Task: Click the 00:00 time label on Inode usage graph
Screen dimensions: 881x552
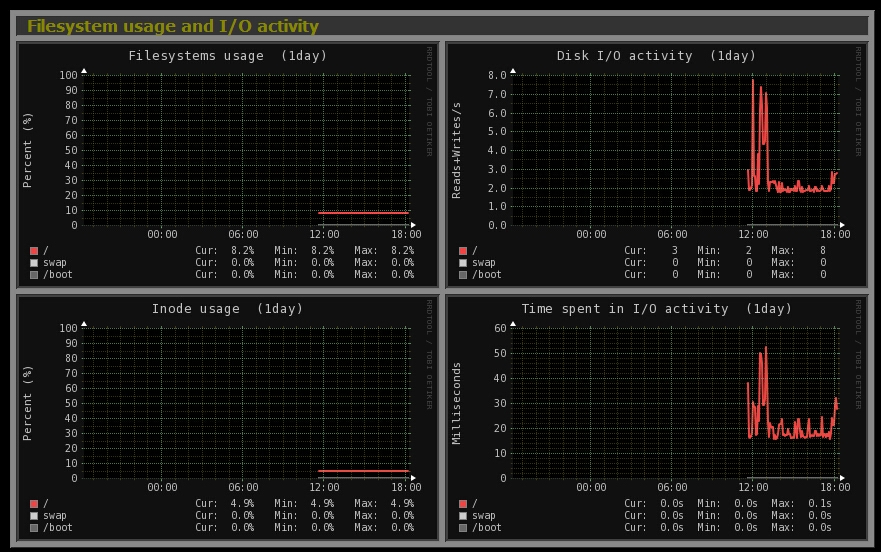Action: (x=162, y=487)
